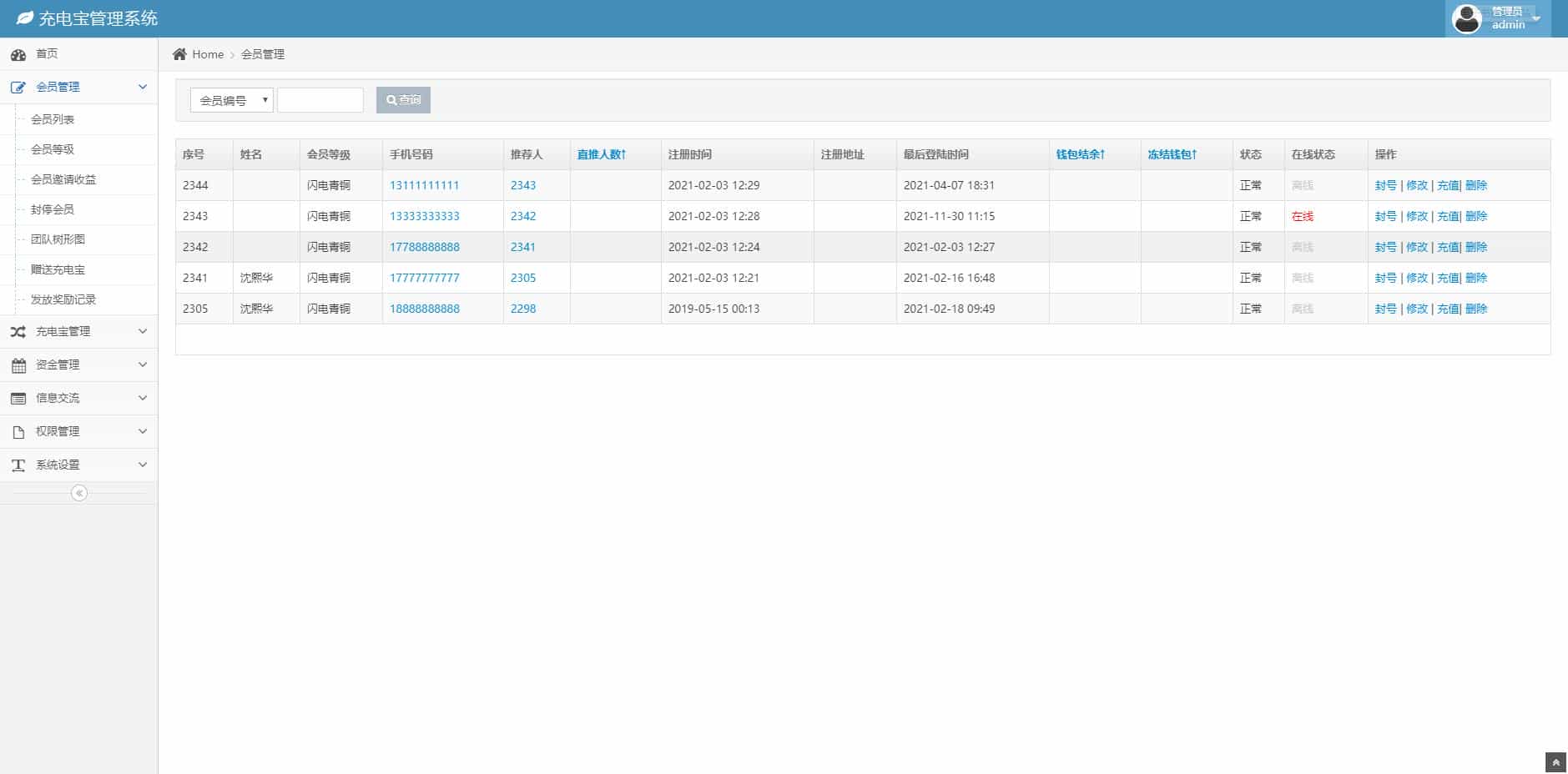1568x774 pixels.
Task: Open 会员列表 in the sidebar
Action: tap(53, 119)
